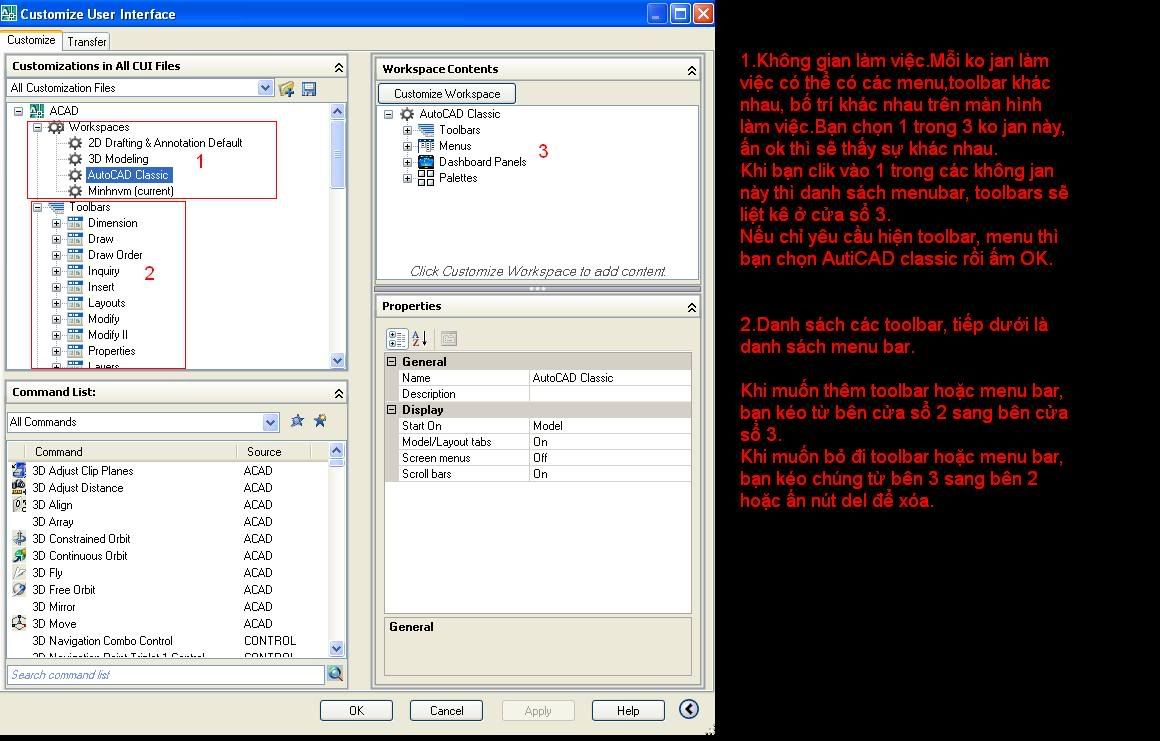Click the Dashboard Panels icon in Workspace Contents
The height and width of the screenshot is (741, 1160).
click(x=426, y=162)
